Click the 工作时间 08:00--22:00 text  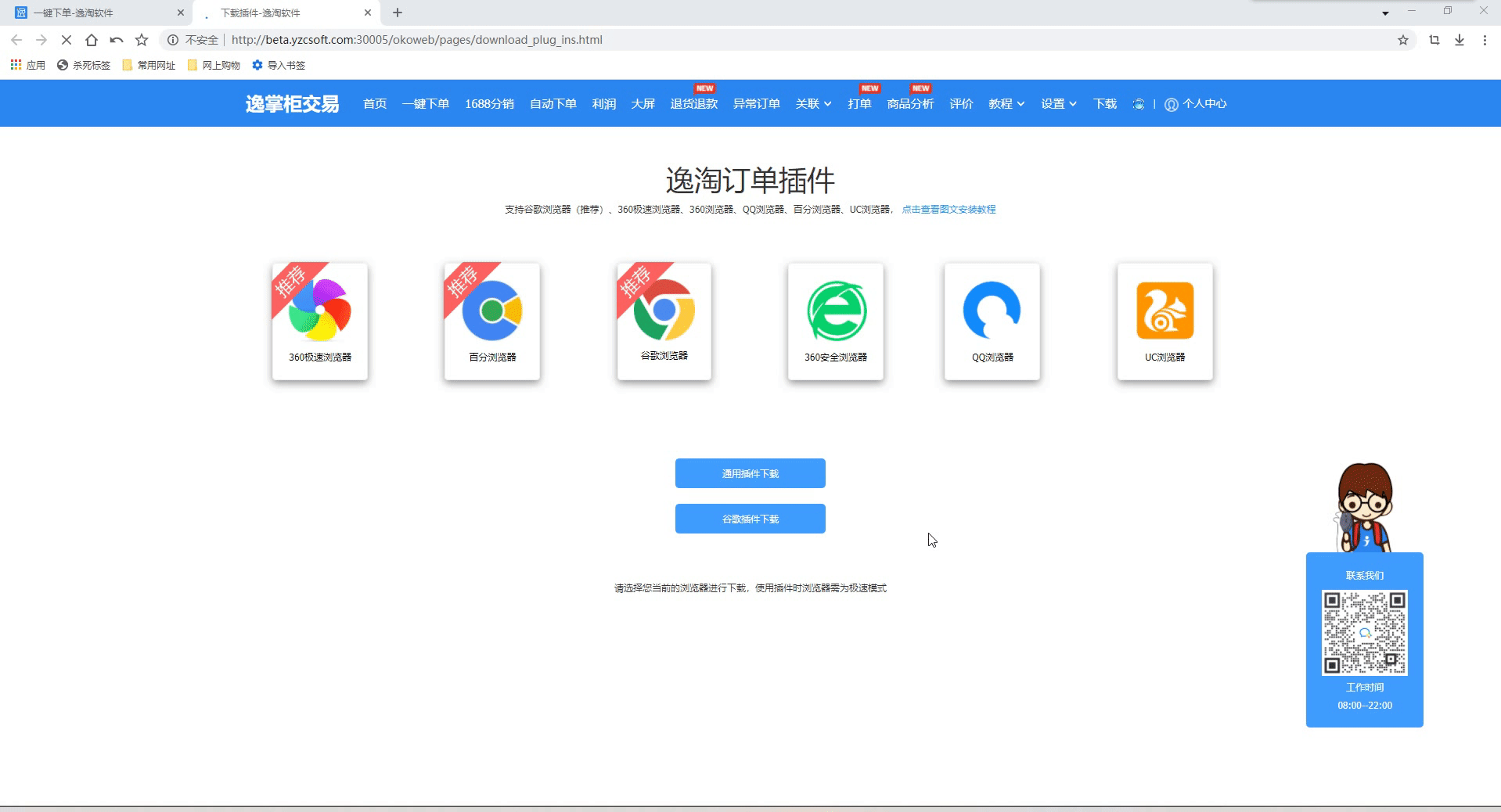click(x=1365, y=696)
